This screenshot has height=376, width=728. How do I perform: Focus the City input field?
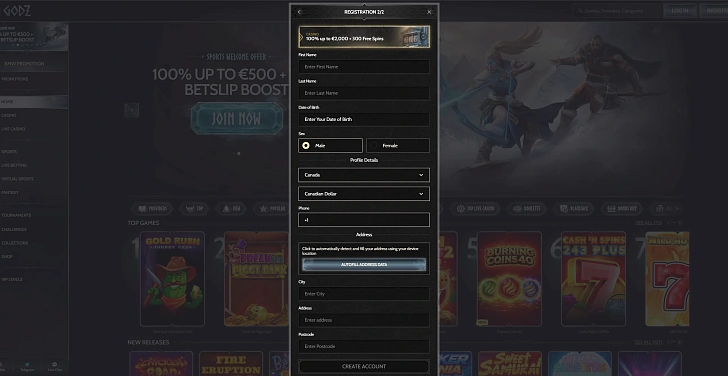pyautogui.click(x=364, y=294)
